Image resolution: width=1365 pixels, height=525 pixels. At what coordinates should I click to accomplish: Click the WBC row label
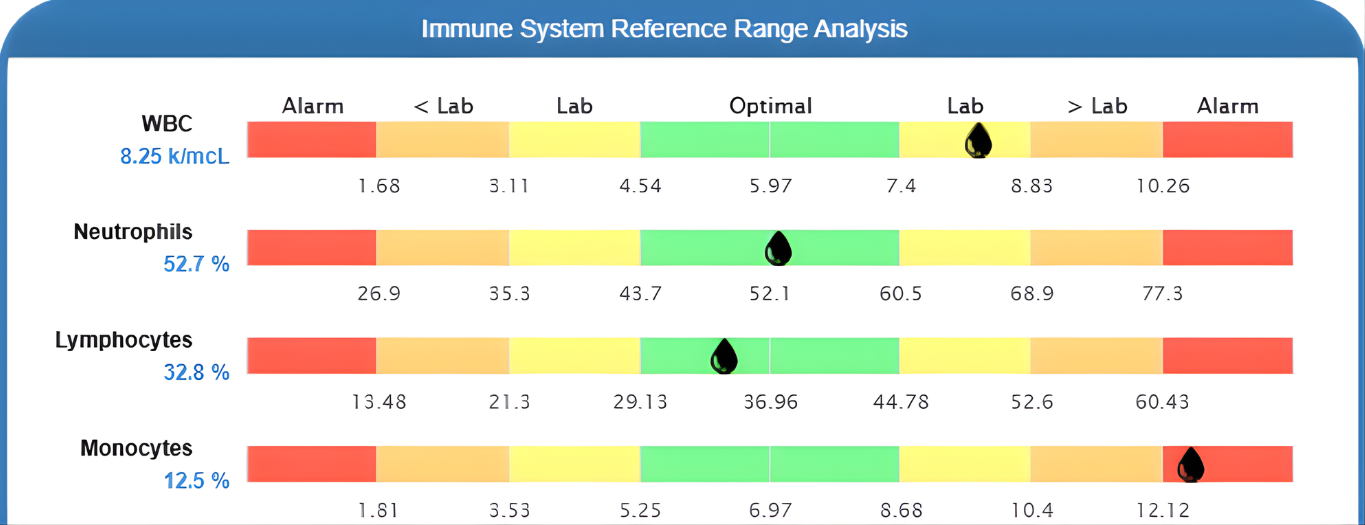167,124
